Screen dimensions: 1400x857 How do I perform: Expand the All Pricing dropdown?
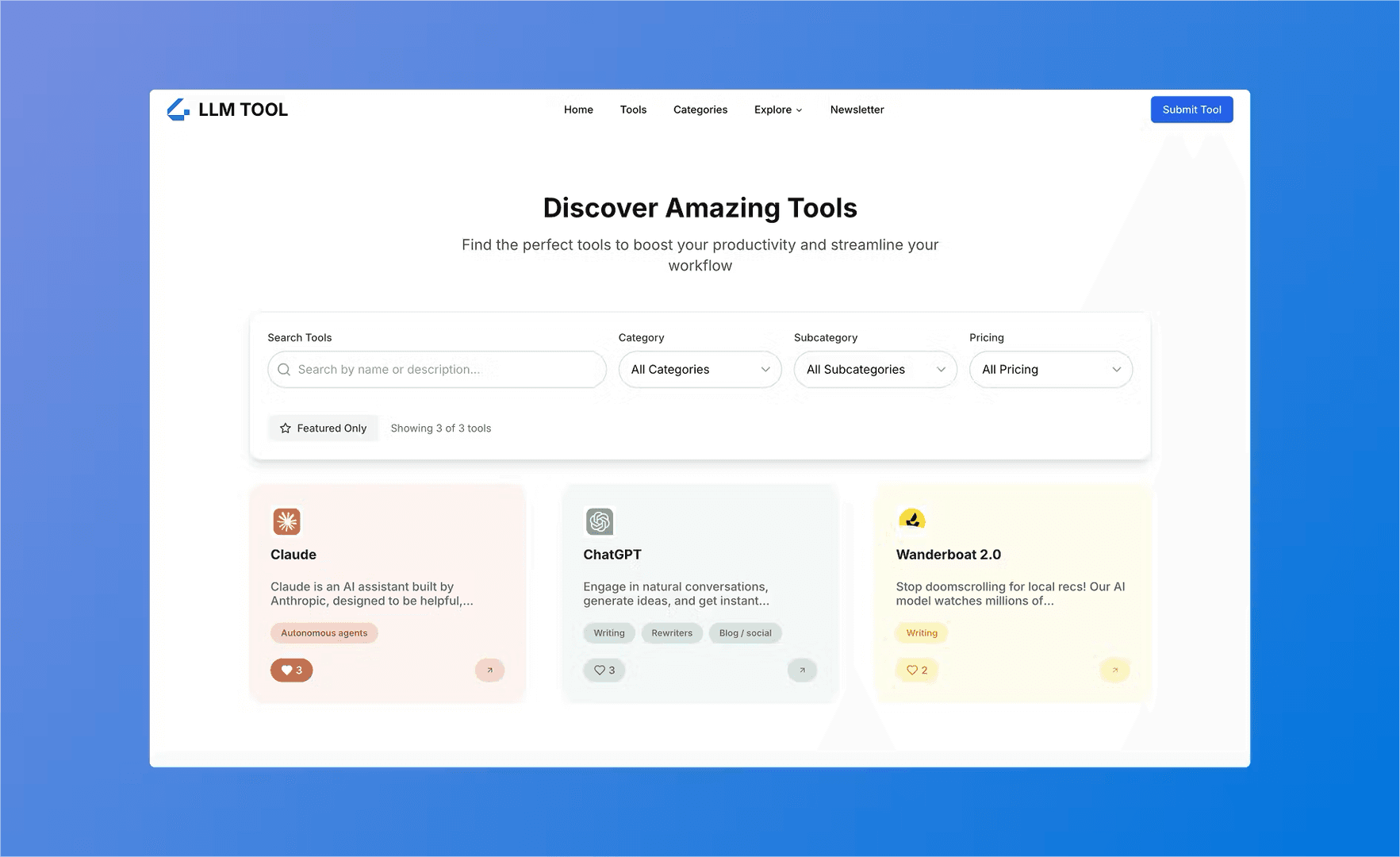pyautogui.click(x=1050, y=369)
